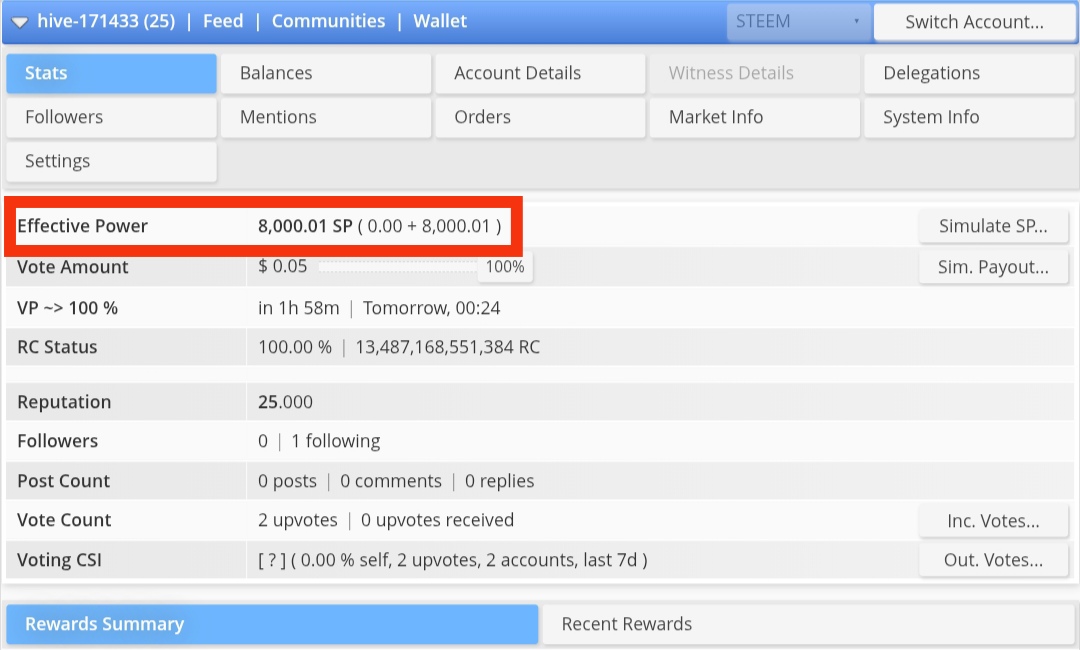Select the Orders tab
The image size is (1080, 650).
coord(540,118)
